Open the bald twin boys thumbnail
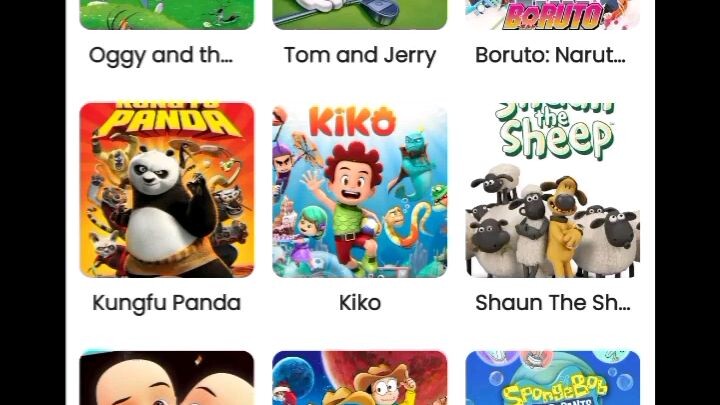This screenshot has width=720, height=405. tap(167, 378)
